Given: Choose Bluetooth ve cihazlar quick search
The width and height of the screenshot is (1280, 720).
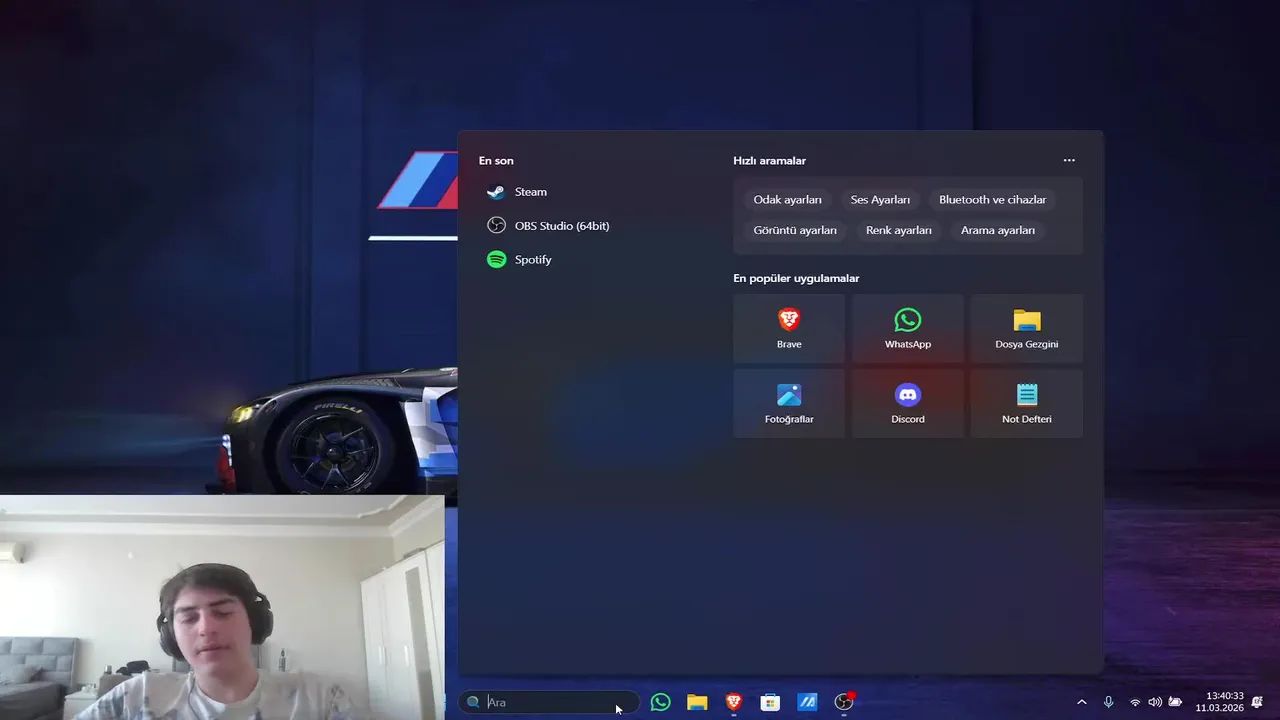Looking at the screenshot, I should [x=993, y=200].
